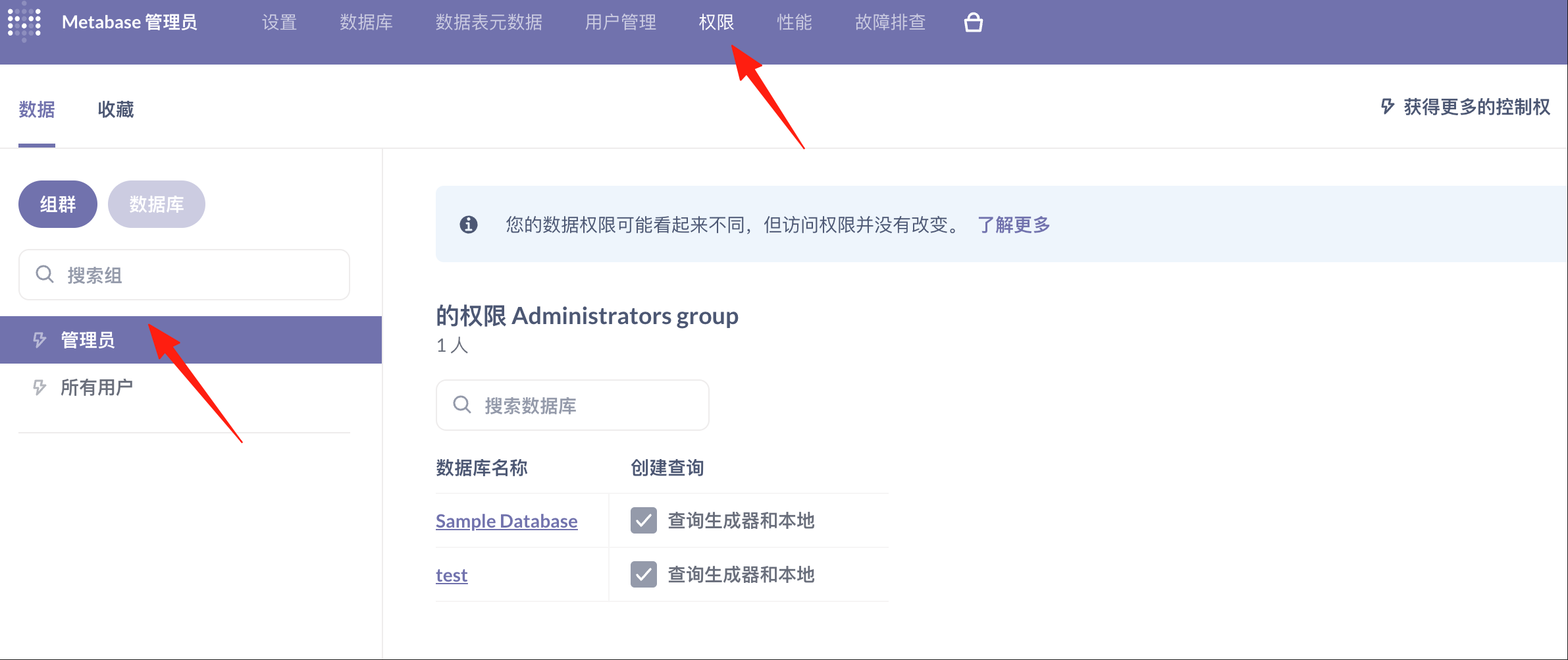
Task: Select the 组群 view pill
Action: [x=58, y=204]
